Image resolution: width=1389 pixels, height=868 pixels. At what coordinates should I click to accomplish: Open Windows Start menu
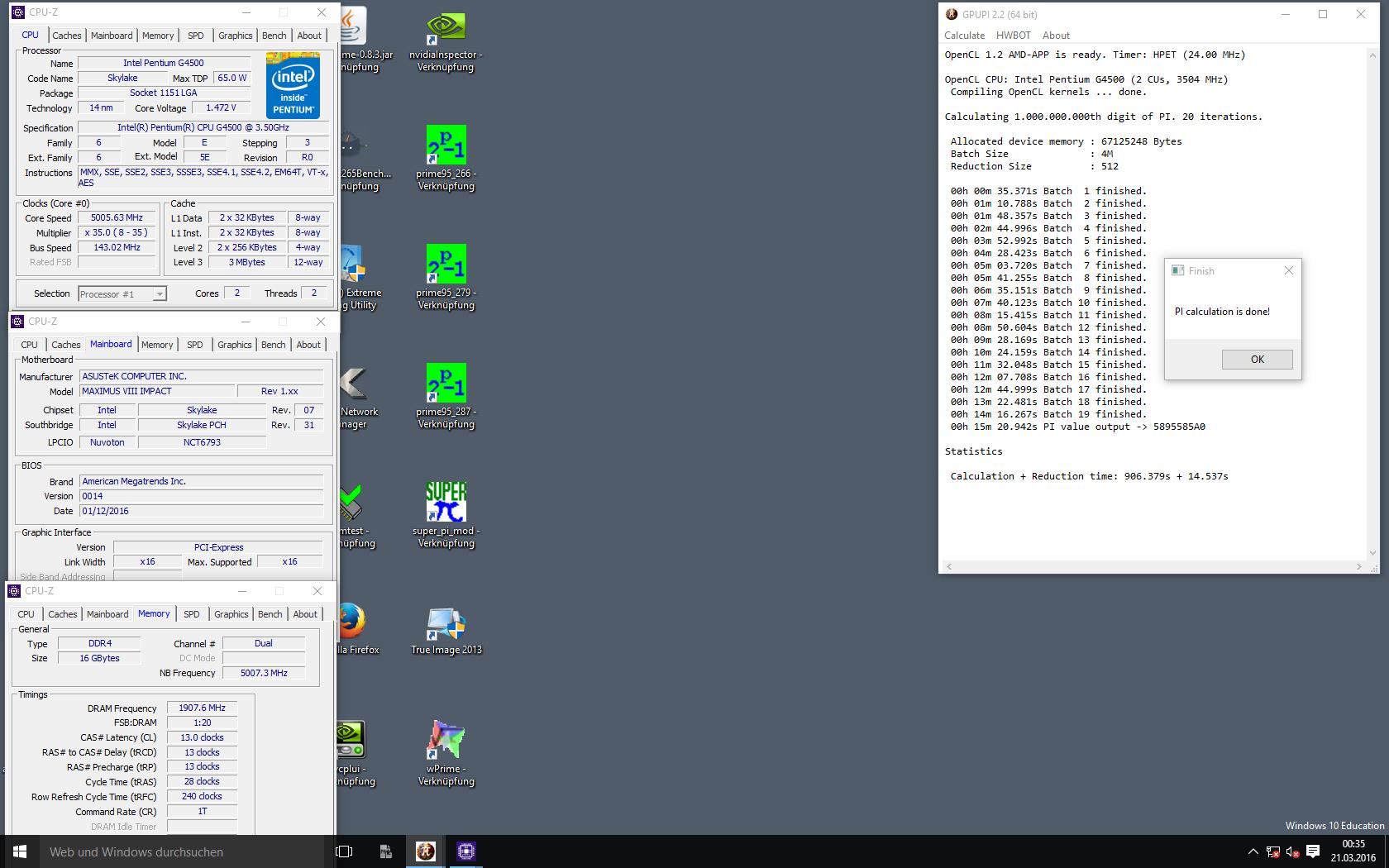point(20,851)
